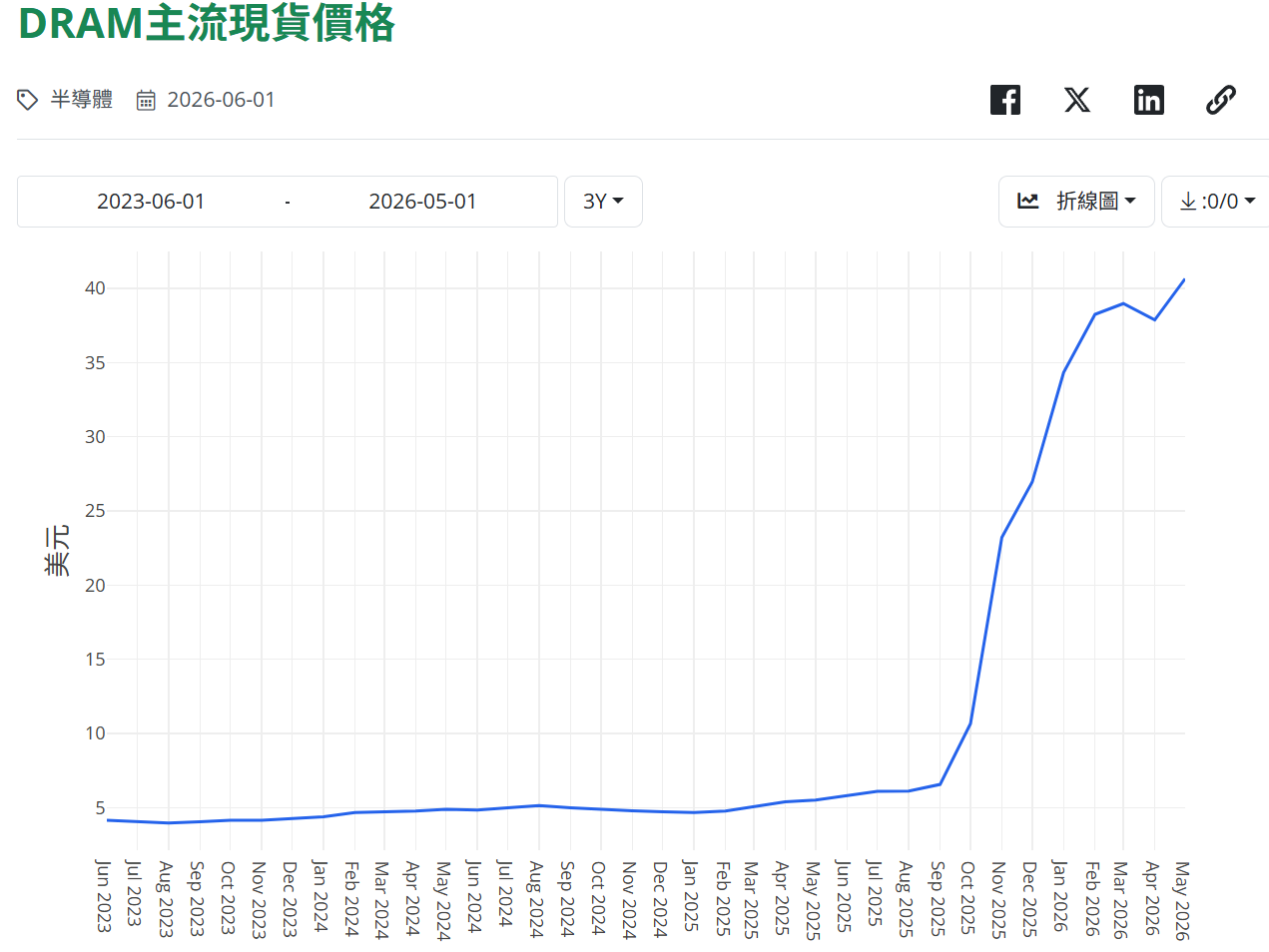Click the y-axis value 35
Viewport: 1269px width, 952px height.
click(95, 363)
